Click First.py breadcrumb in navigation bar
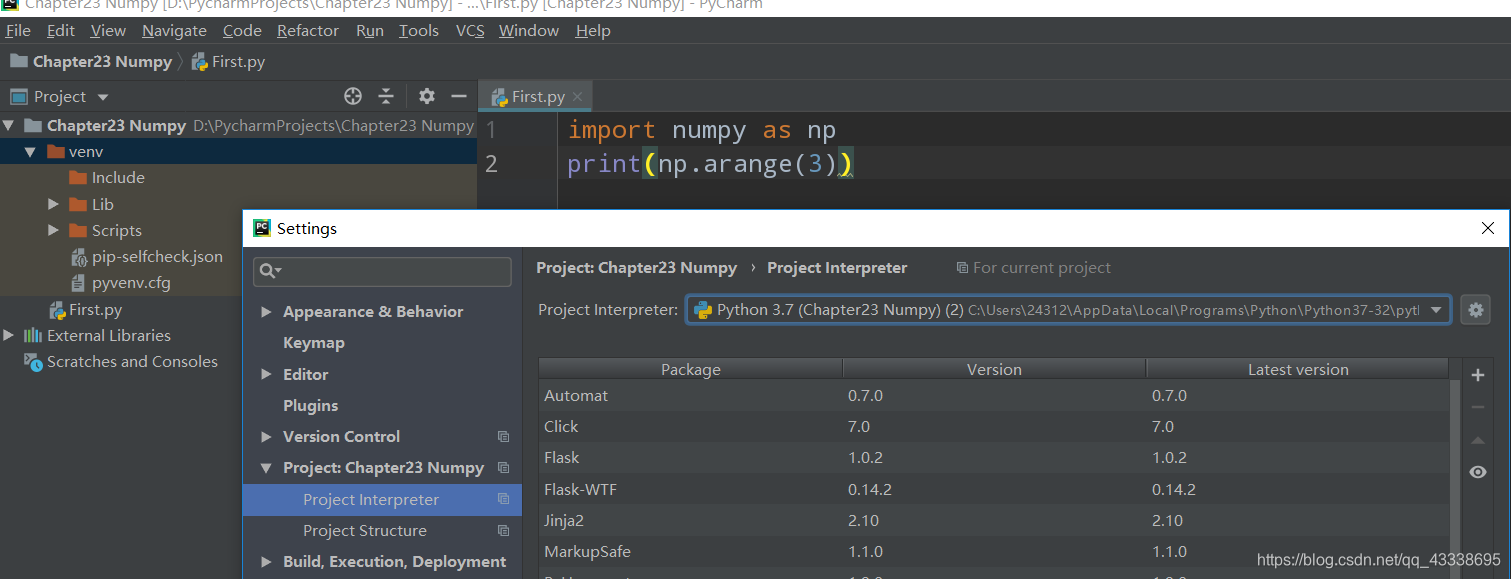 coord(228,61)
